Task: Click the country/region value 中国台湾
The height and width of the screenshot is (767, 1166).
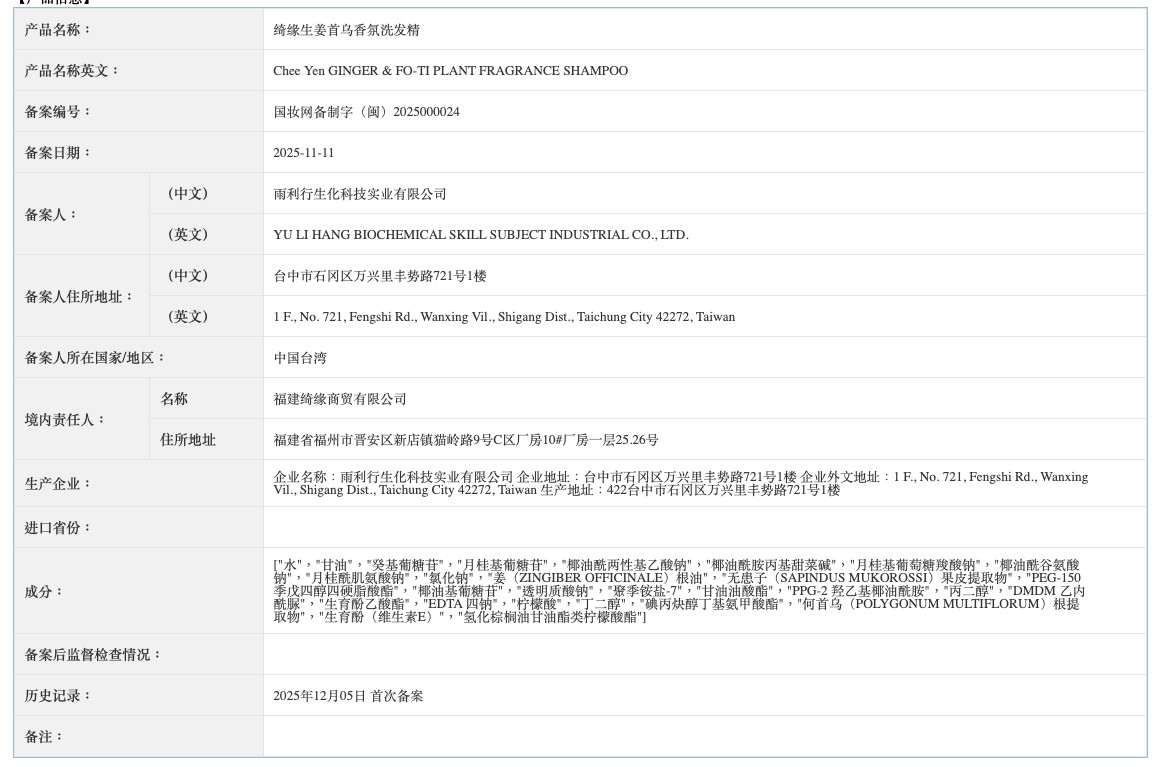Action: pyautogui.click(x=300, y=358)
